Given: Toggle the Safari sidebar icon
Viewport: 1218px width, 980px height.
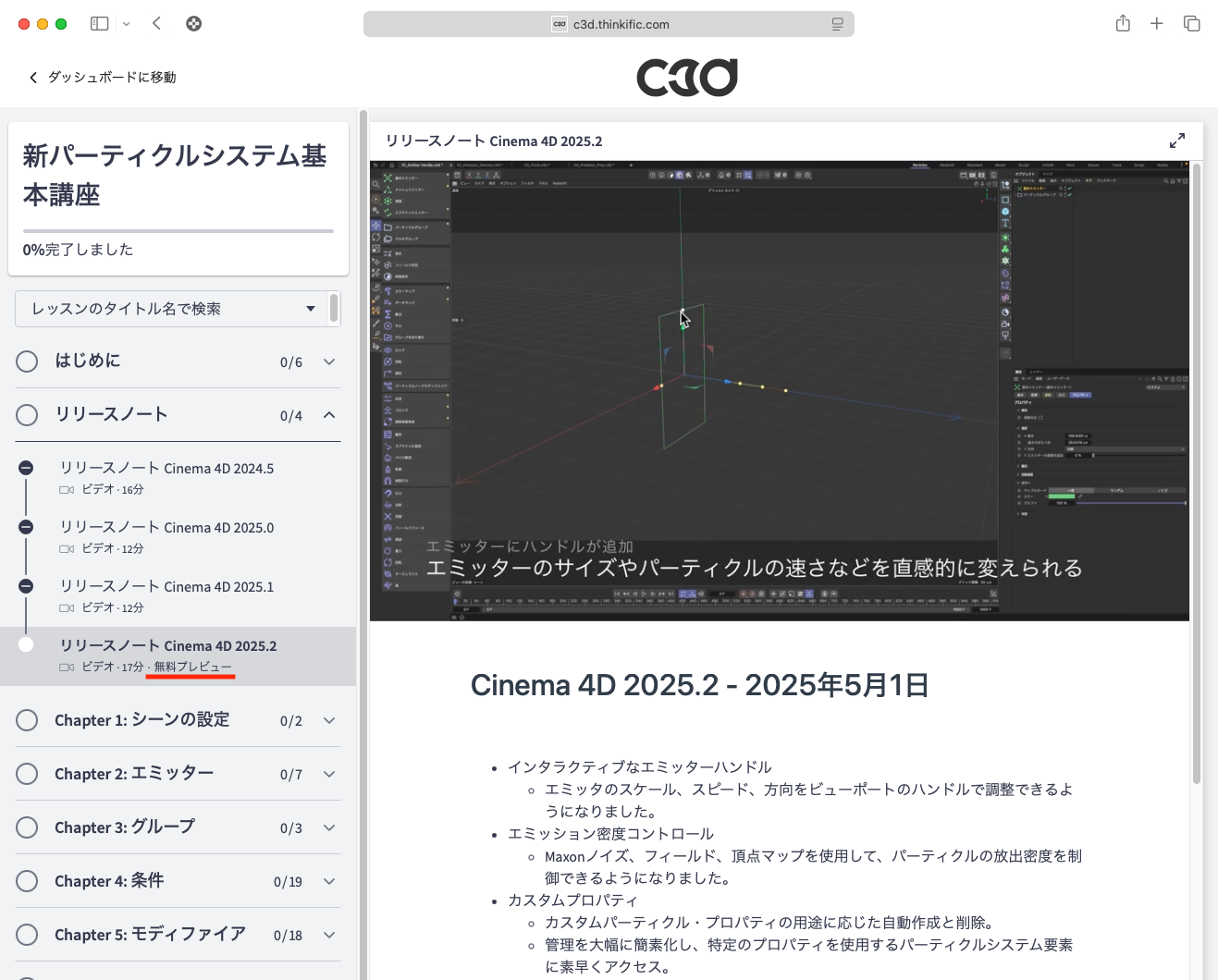Looking at the screenshot, I should click(x=99, y=24).
